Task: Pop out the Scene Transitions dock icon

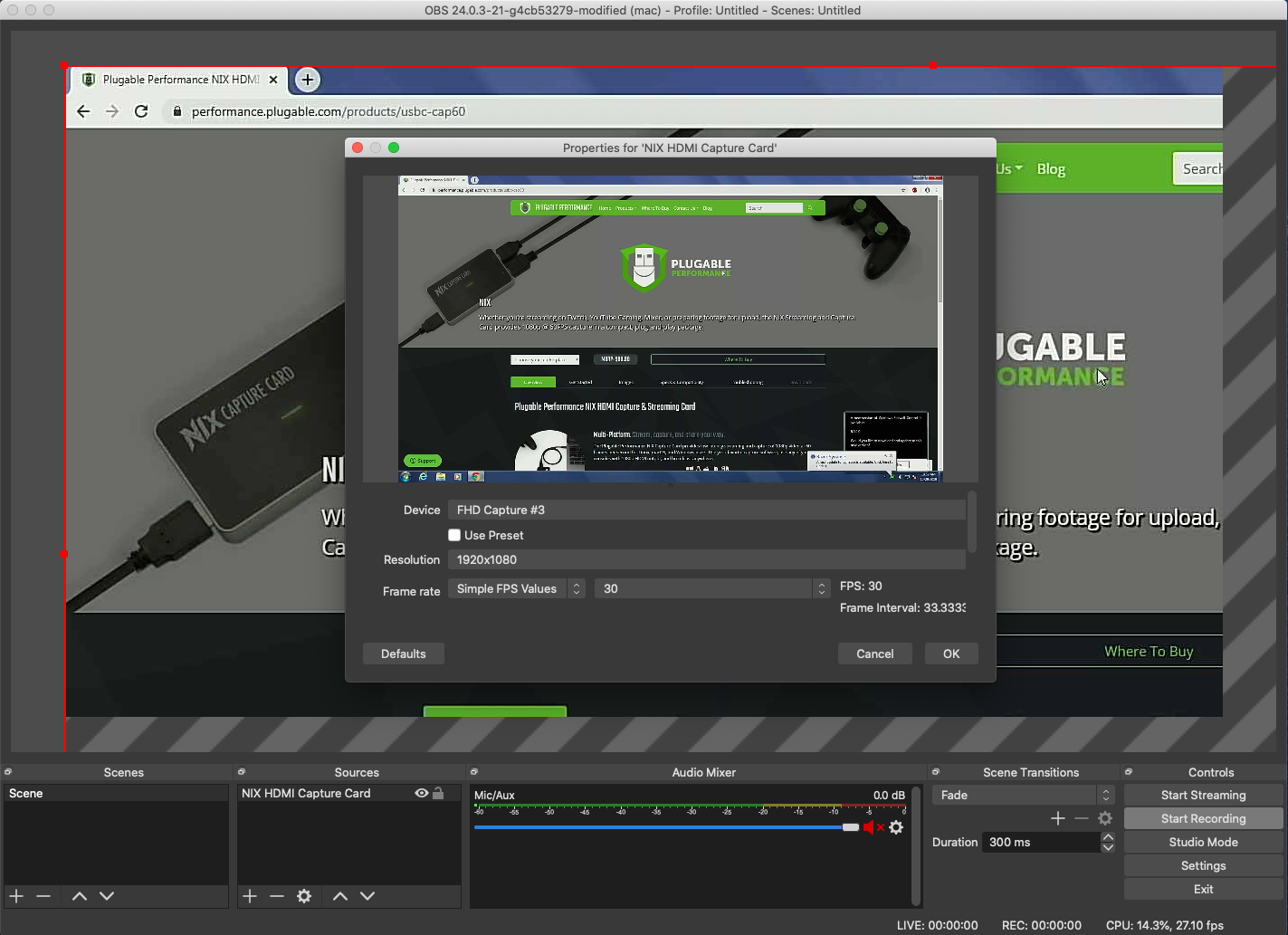Action: [x=936, y=772]
